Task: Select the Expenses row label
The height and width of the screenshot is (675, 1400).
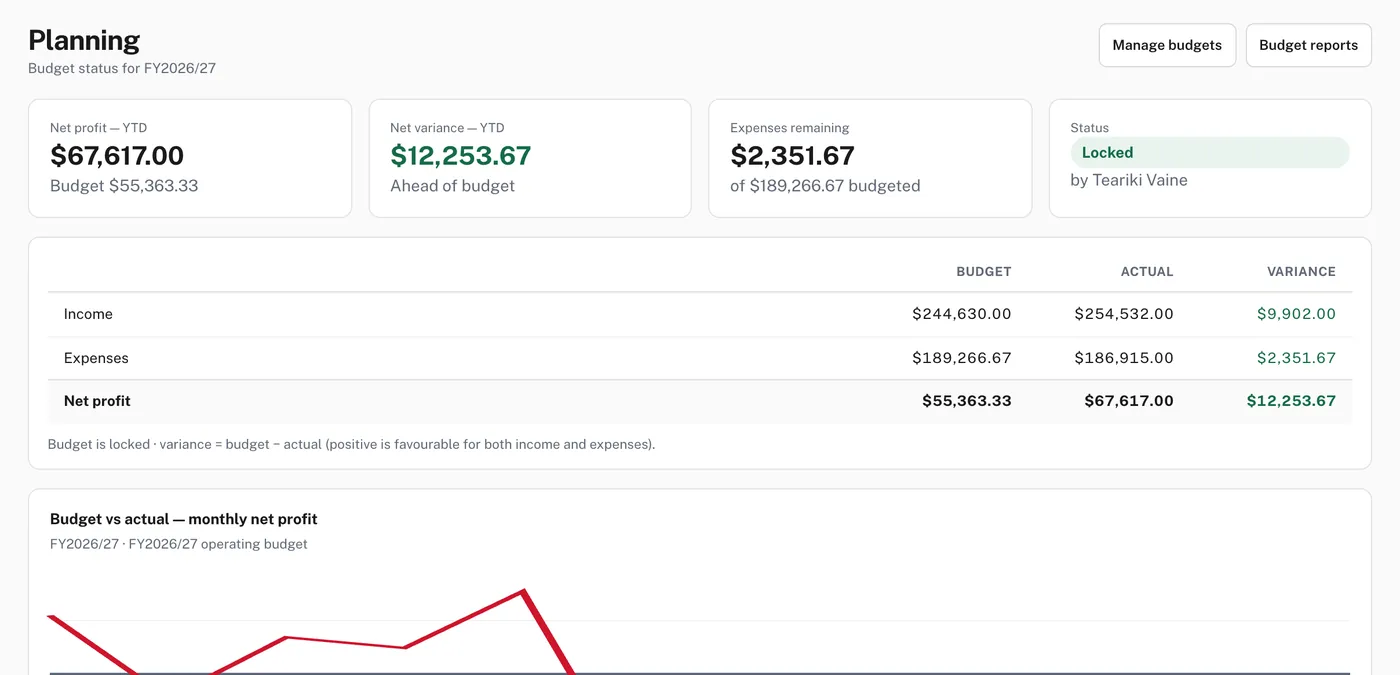Action: [x=96, y=358]
